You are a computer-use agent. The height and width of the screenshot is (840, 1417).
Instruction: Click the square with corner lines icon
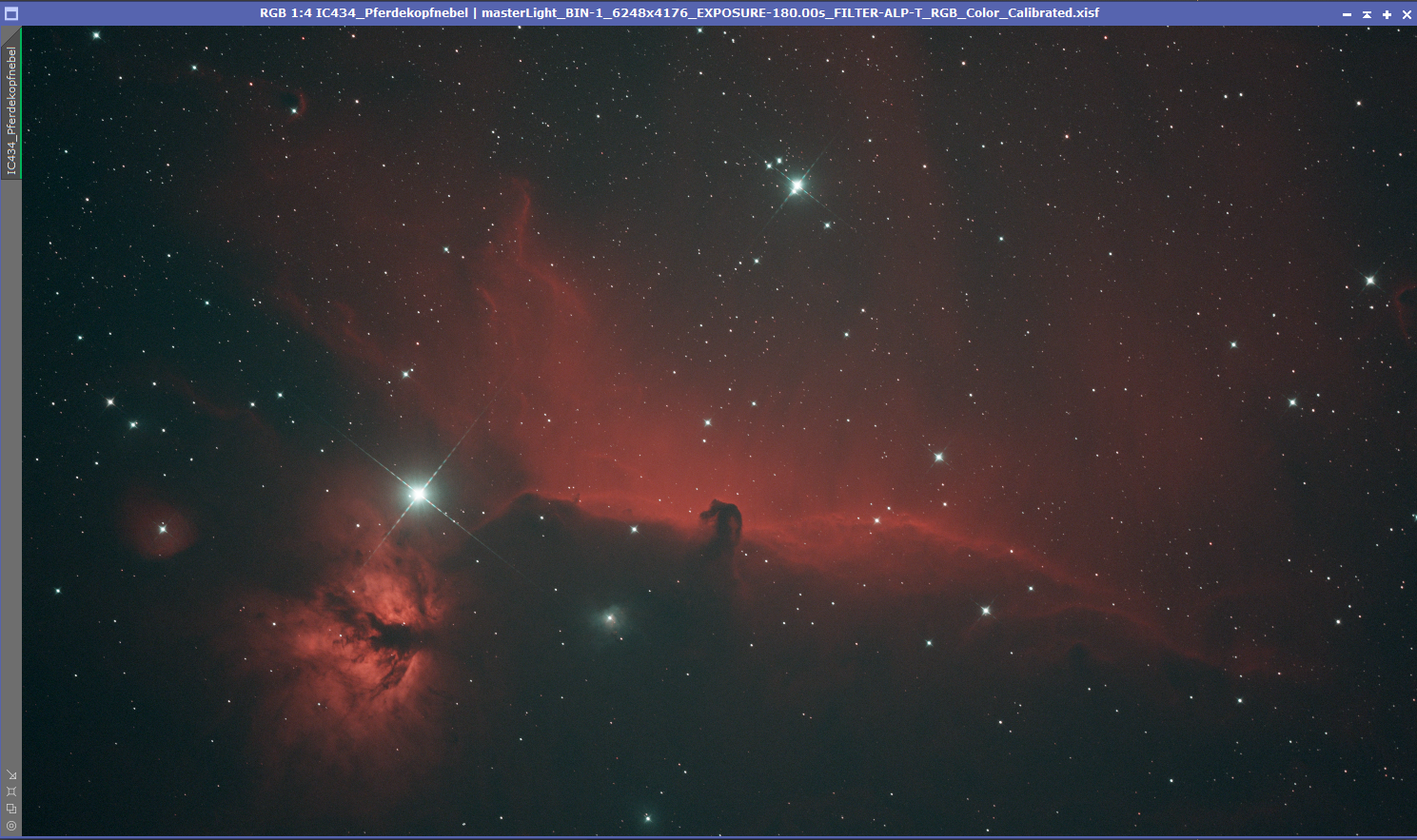pyautogui.click(x=11, y=791)
